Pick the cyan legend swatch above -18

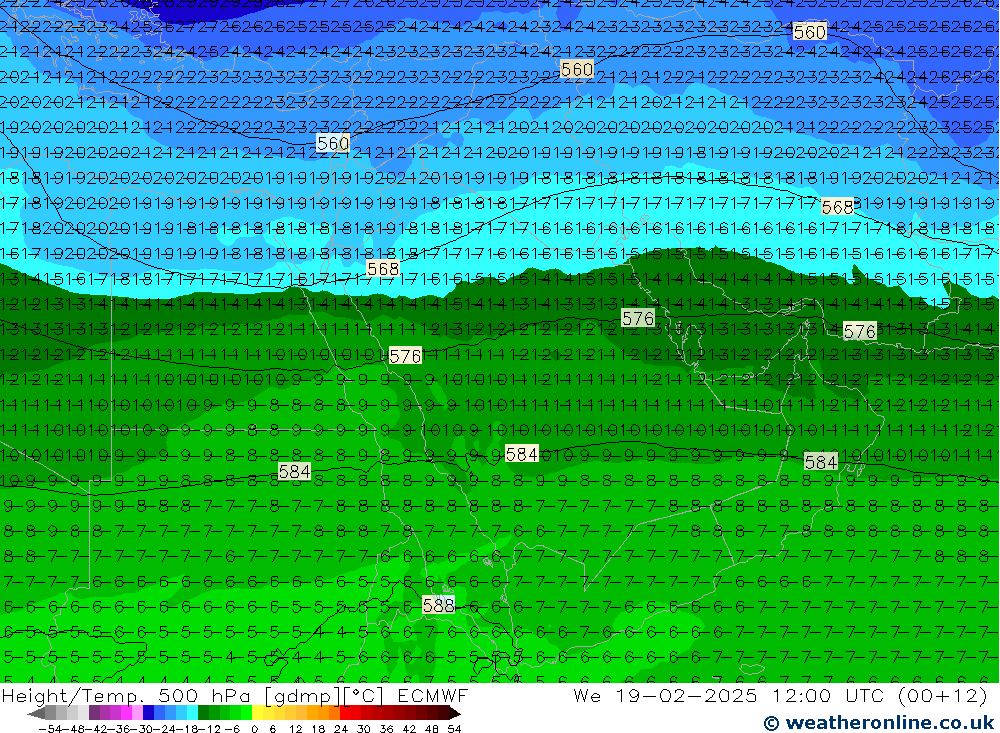(x=192, y=713)
